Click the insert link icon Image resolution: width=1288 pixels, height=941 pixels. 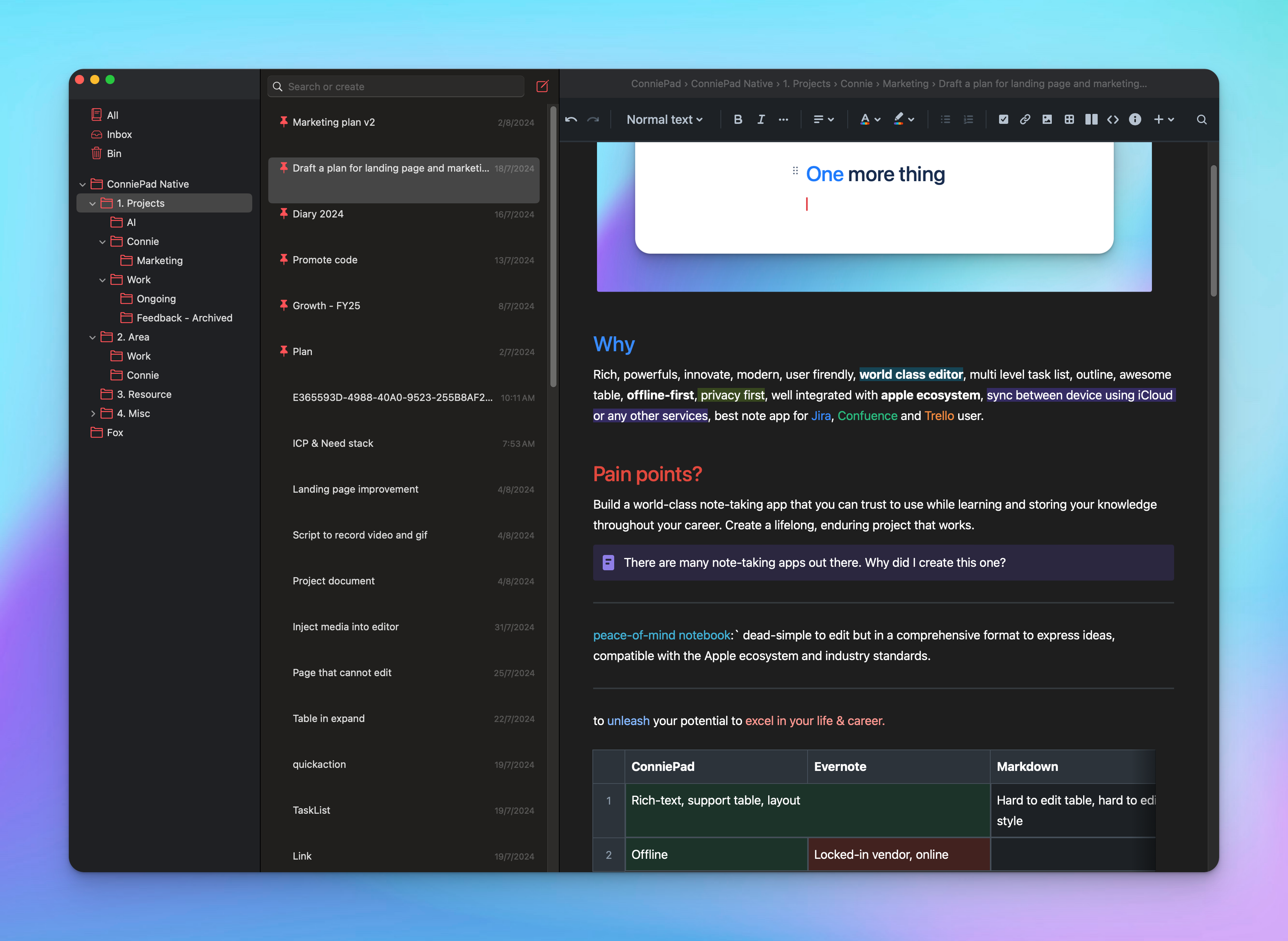(1025, 120)
